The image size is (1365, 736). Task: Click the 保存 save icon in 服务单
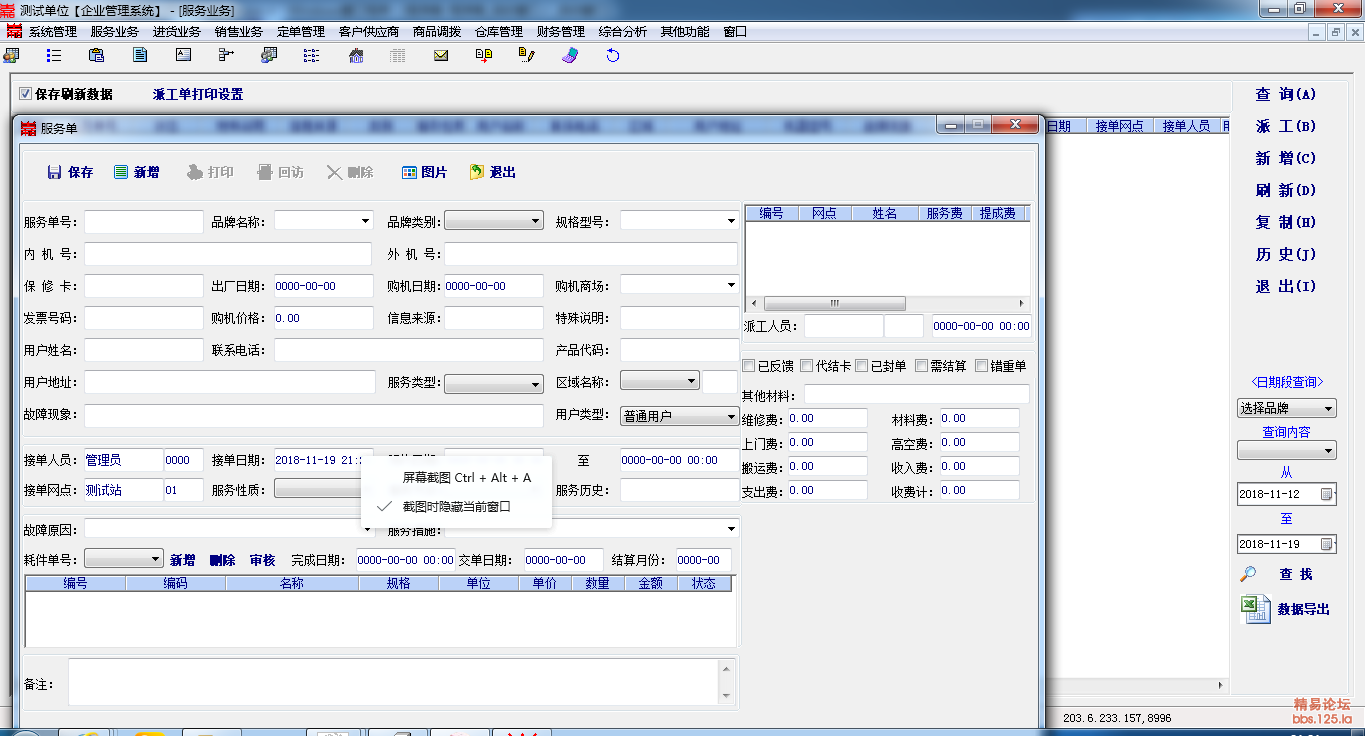click(55, 173)
